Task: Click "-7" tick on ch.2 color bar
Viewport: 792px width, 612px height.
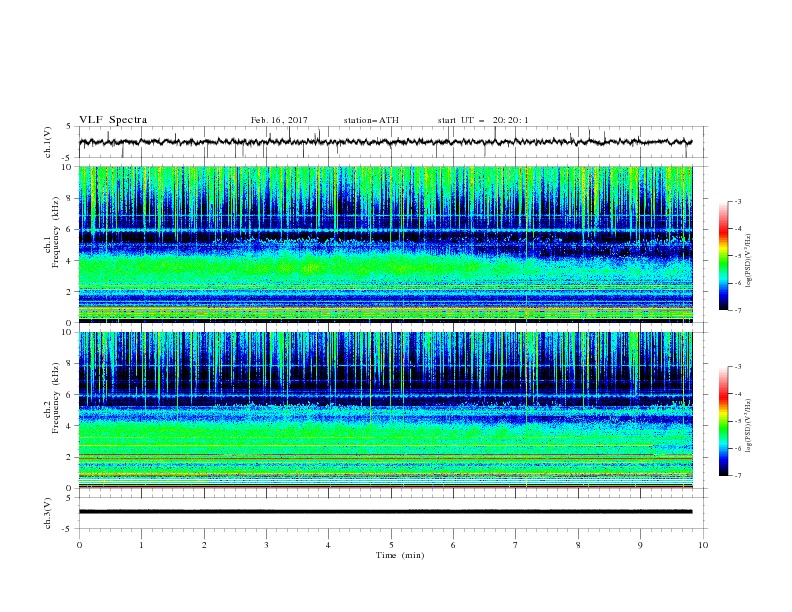Action: point(737,476)
